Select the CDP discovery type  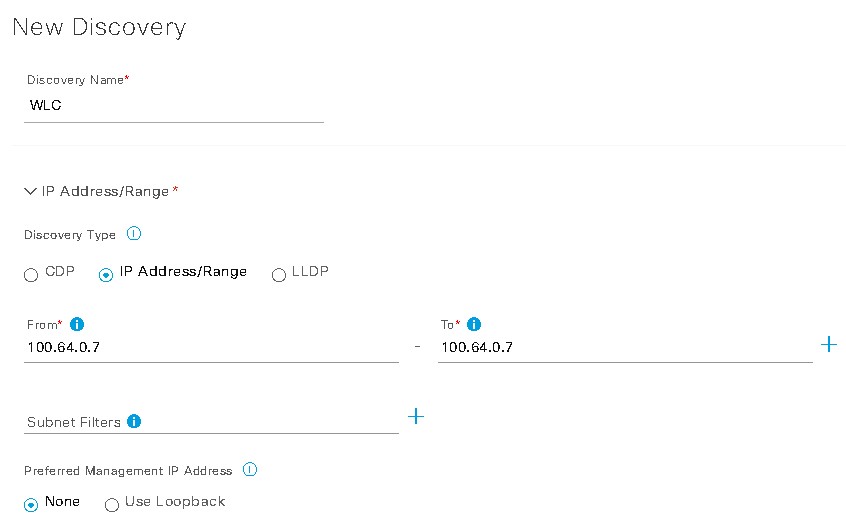31,275
